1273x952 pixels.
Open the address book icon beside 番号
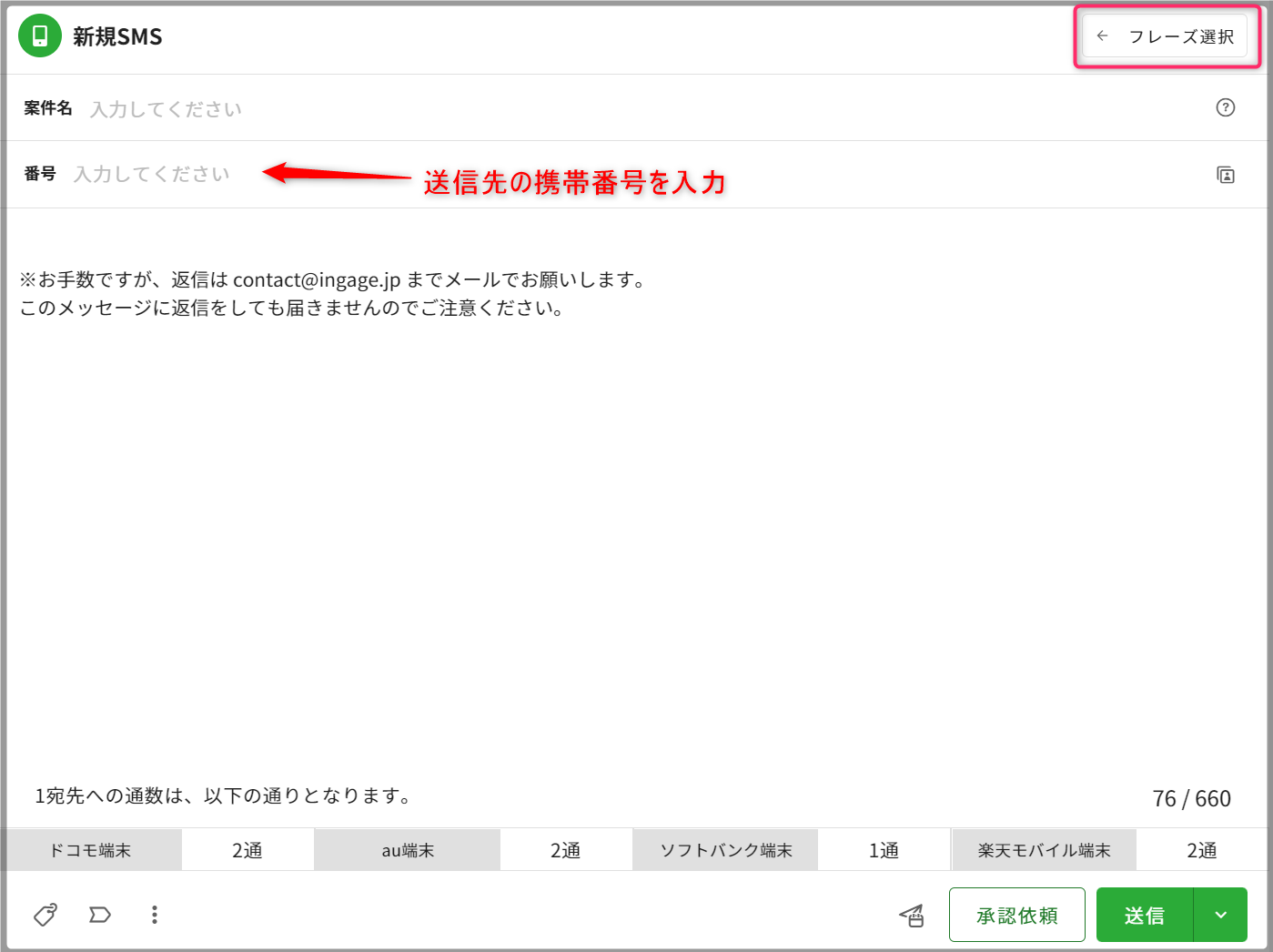coord(1225,175)
